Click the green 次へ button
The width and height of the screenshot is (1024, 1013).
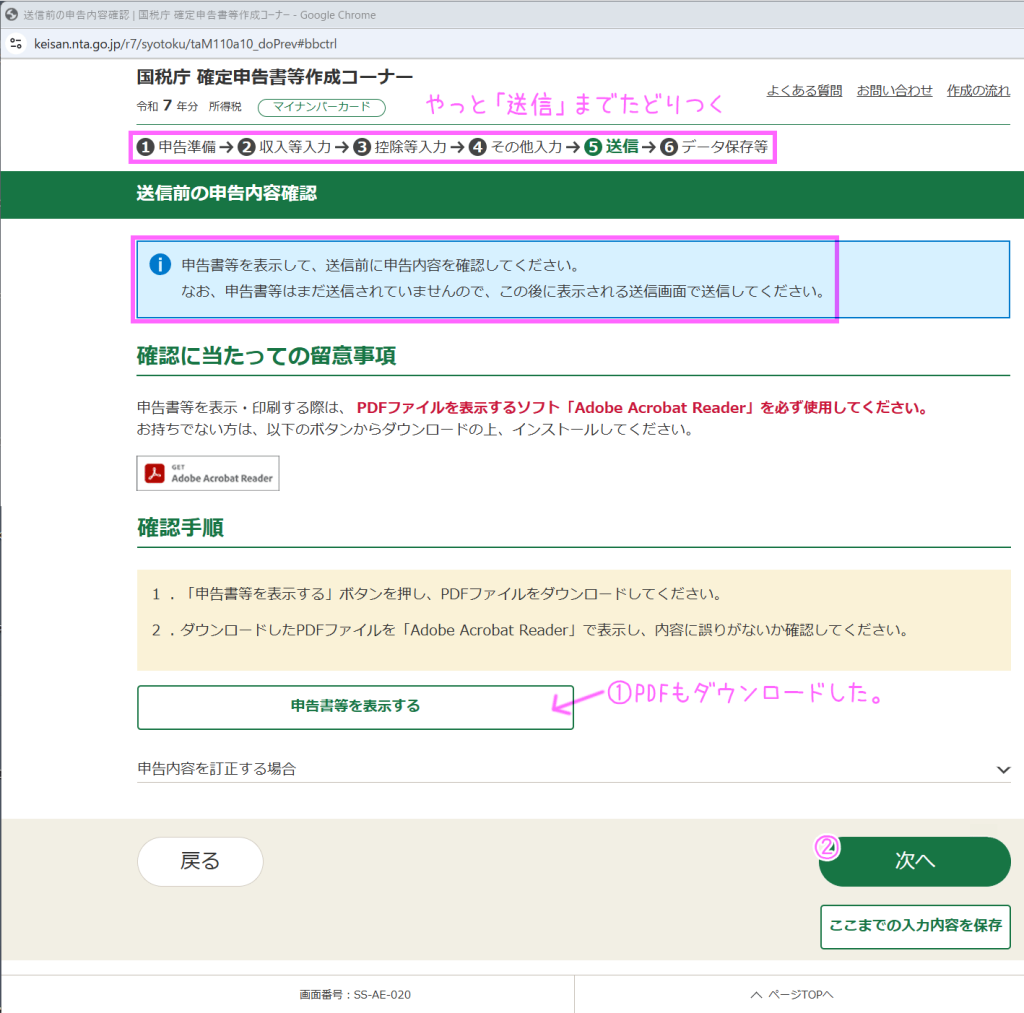914,862
